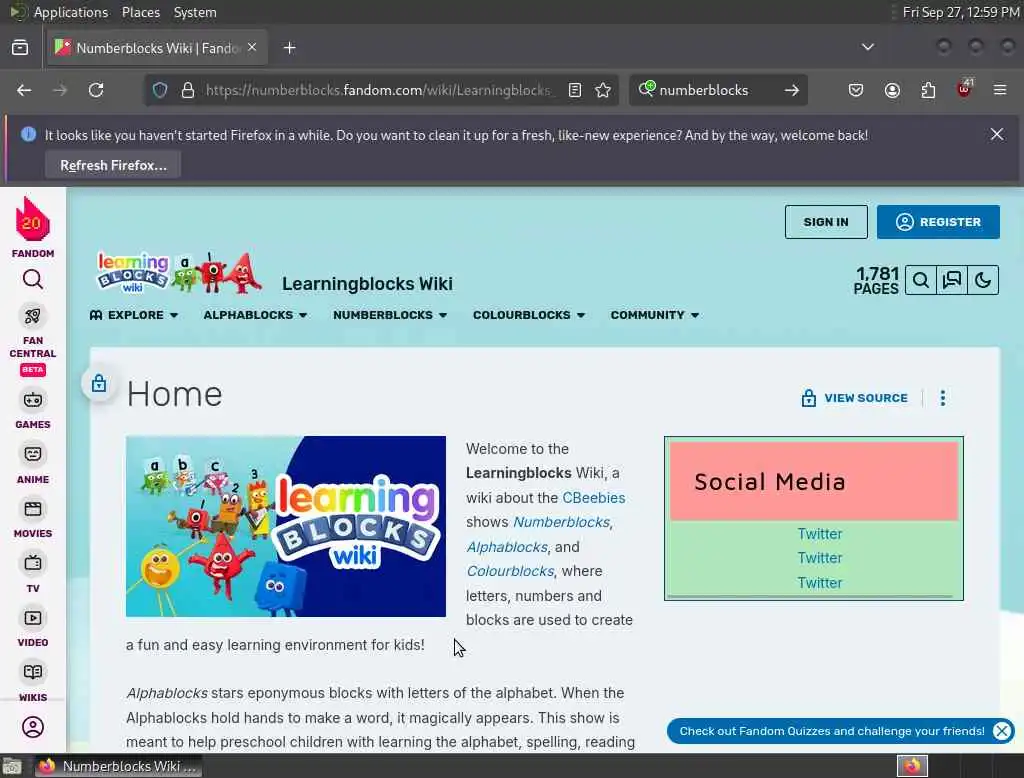
Task: Open the Applications menu
Action: [71, 12]
